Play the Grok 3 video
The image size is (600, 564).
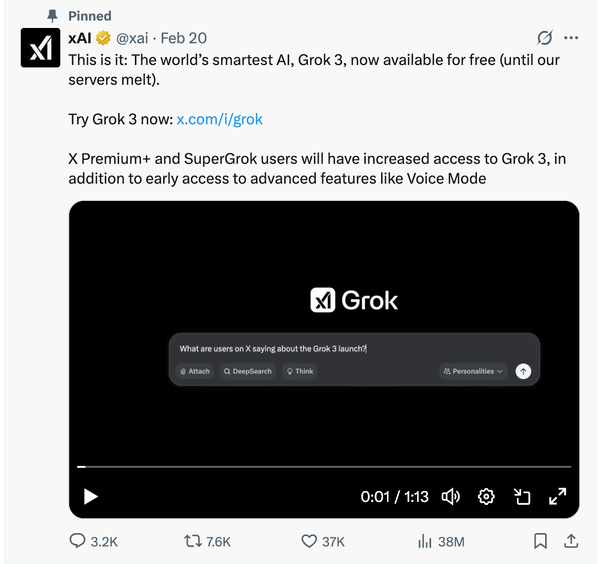coord(91,497)
